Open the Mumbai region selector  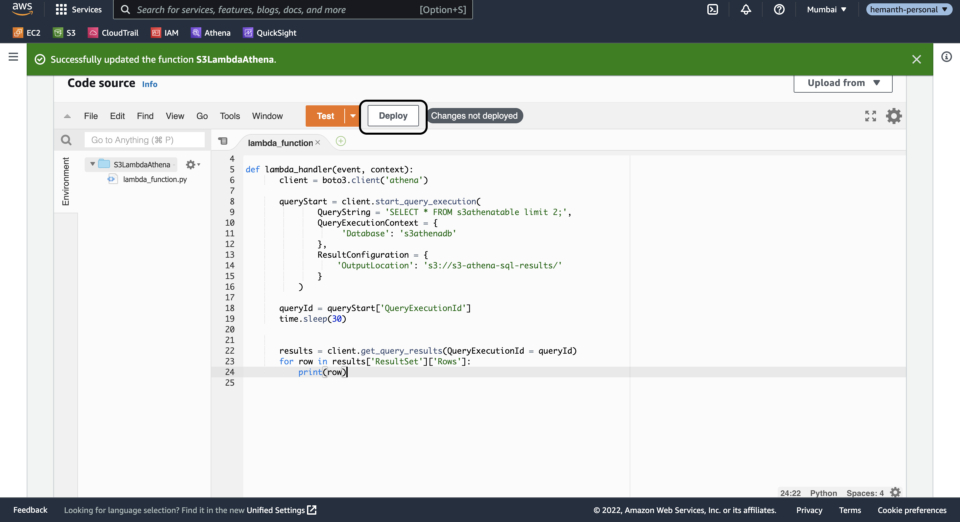[x=827, y=9]
